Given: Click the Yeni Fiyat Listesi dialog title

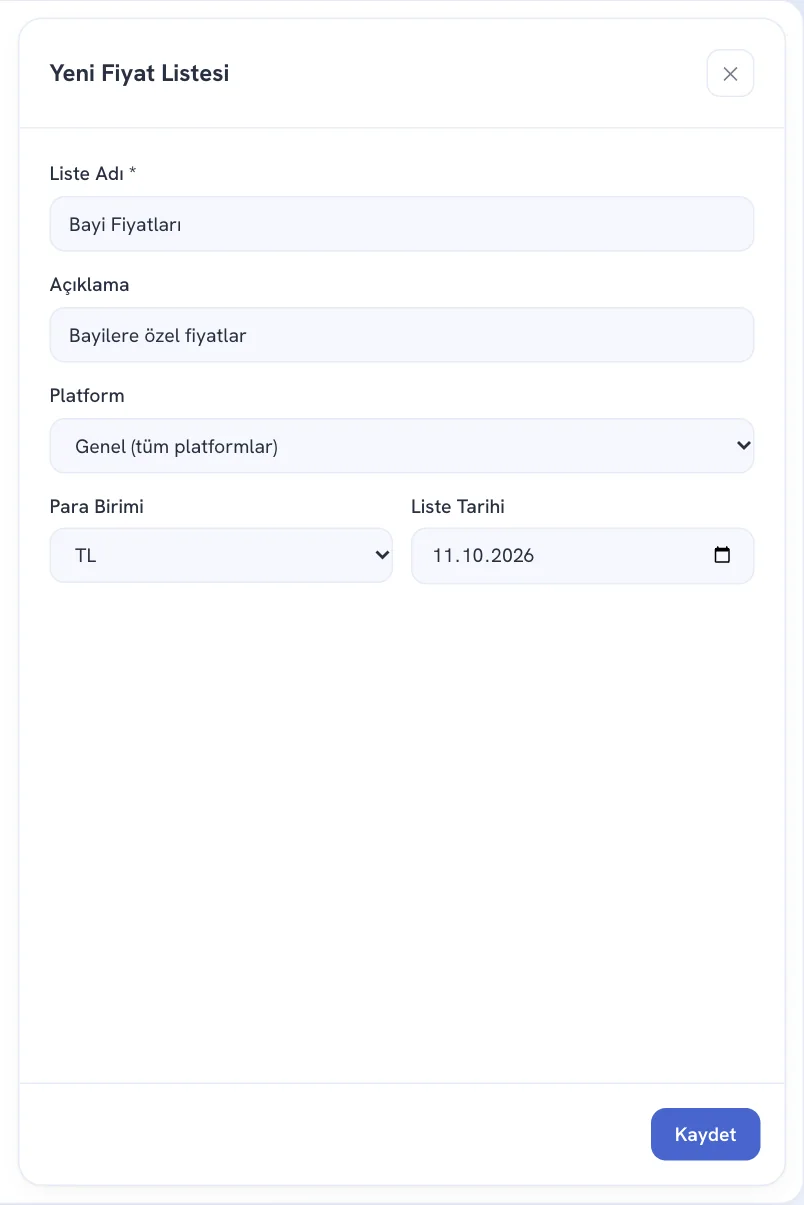Looking at the screenshot, I should [x=140, y=73].
